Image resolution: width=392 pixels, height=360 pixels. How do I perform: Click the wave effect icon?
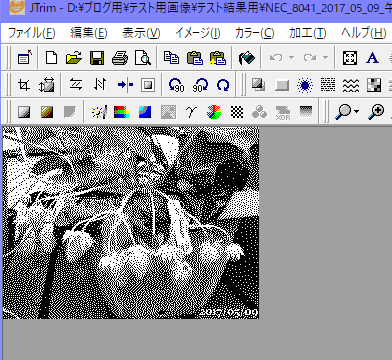[351, 85]
